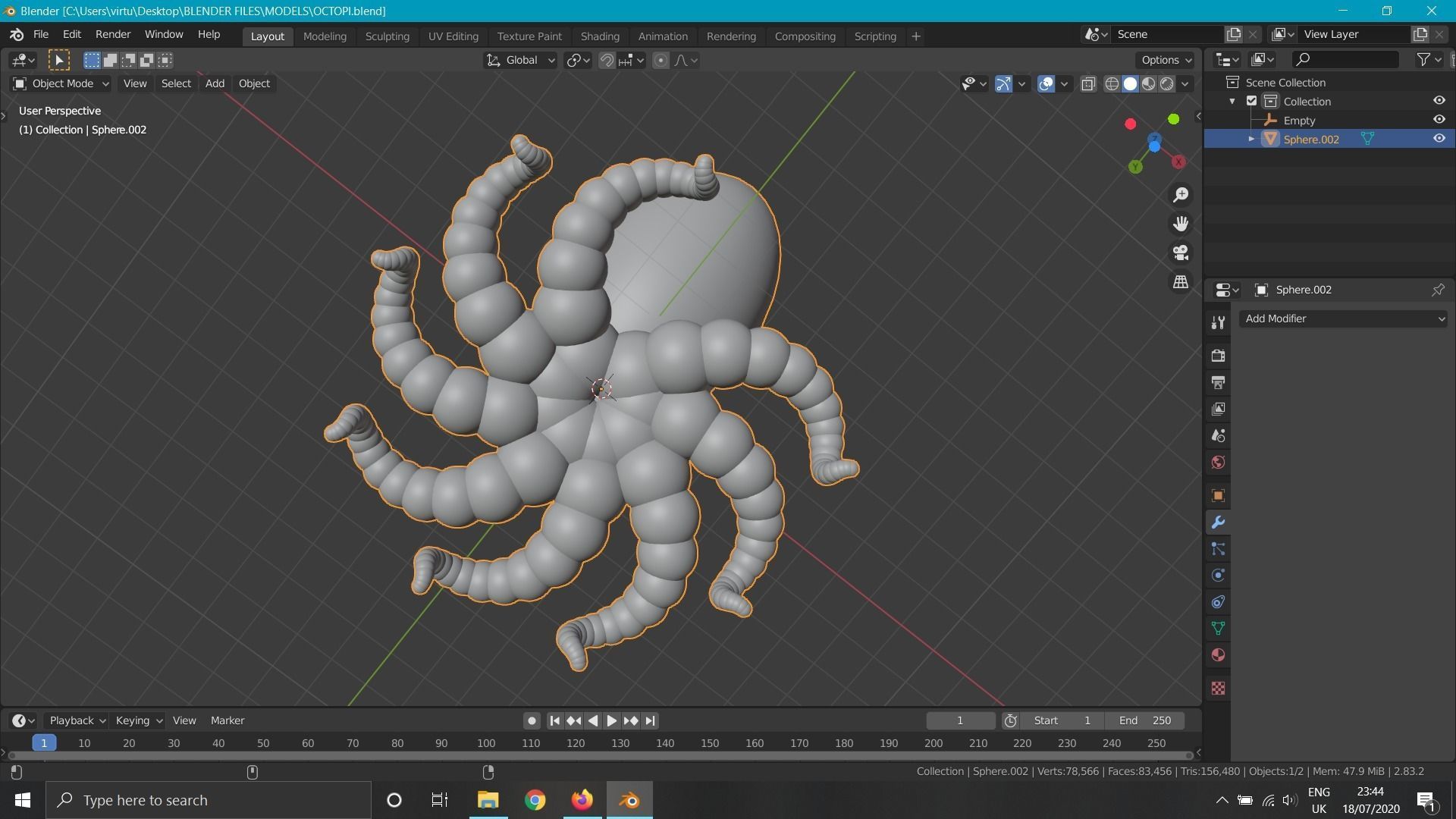Viewport: 1456px width, 819px height.
Task: Open the Add Modifier dropdown
Action: (1343, 318)
